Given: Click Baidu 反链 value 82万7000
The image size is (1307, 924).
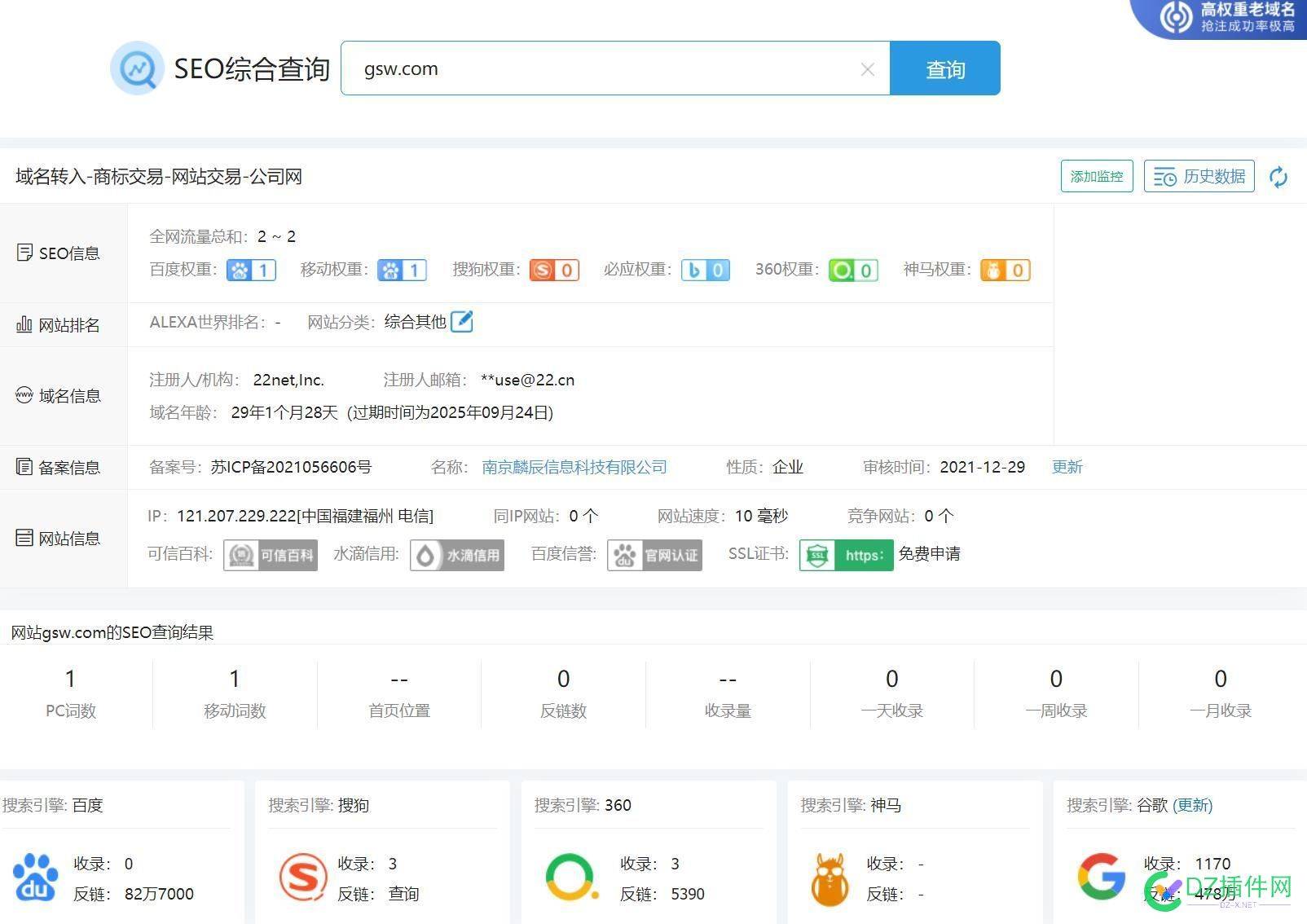Looking at the screenshot, I should pyautogui.click(x=159, y=894).
